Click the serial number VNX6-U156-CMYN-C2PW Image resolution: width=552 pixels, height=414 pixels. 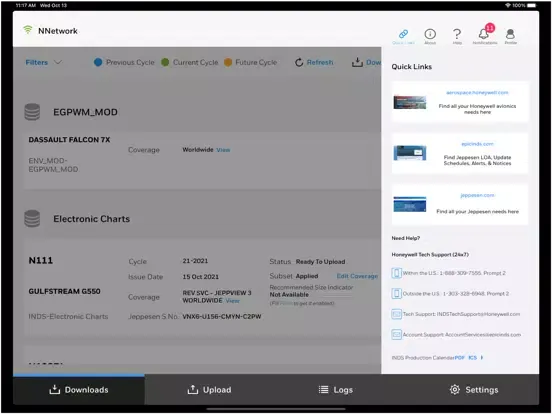[222, 316]
